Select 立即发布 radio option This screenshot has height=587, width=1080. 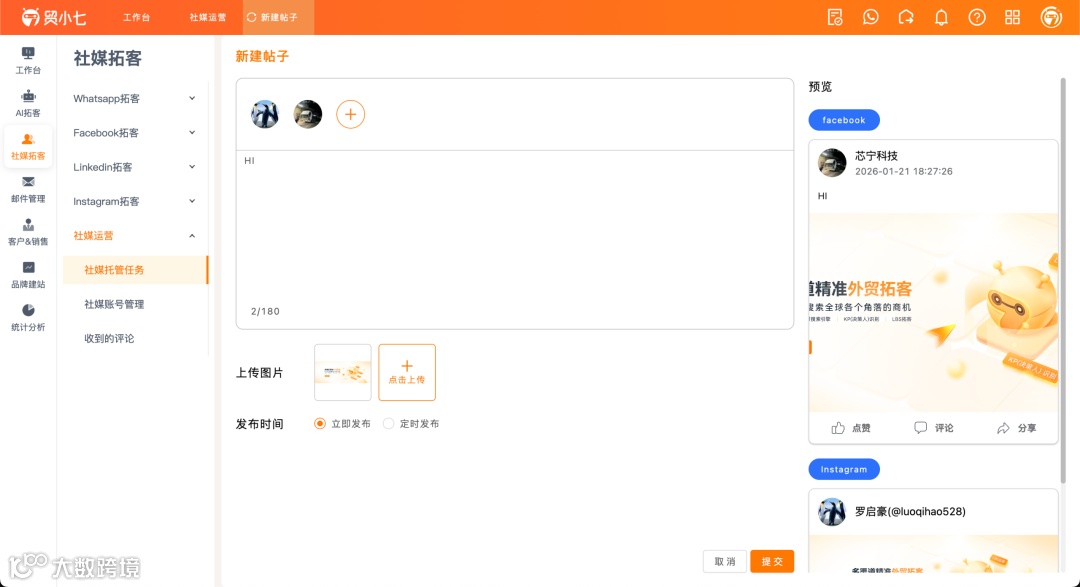(320, 424)
